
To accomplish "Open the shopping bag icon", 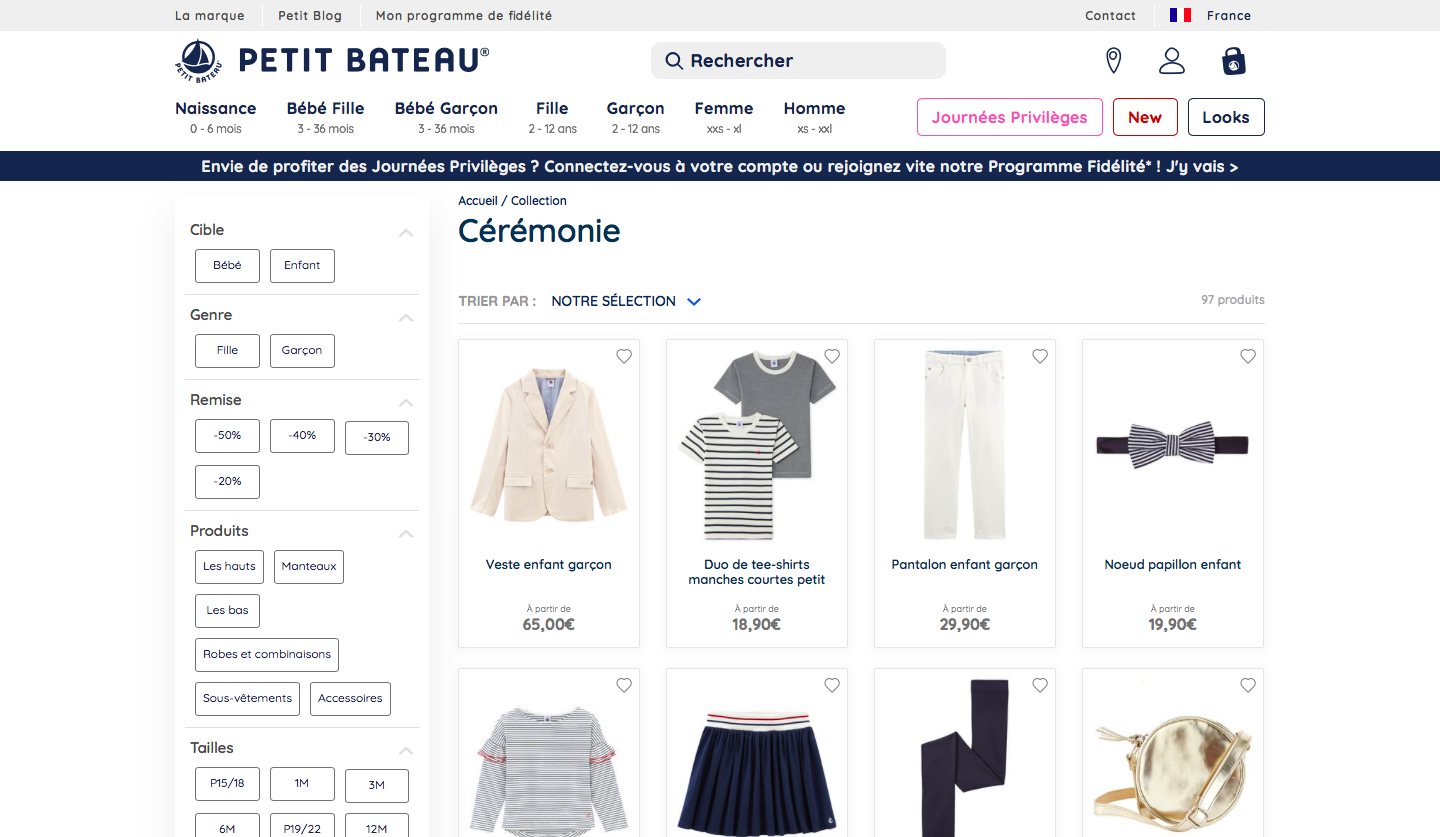I will coord(1234,61).
